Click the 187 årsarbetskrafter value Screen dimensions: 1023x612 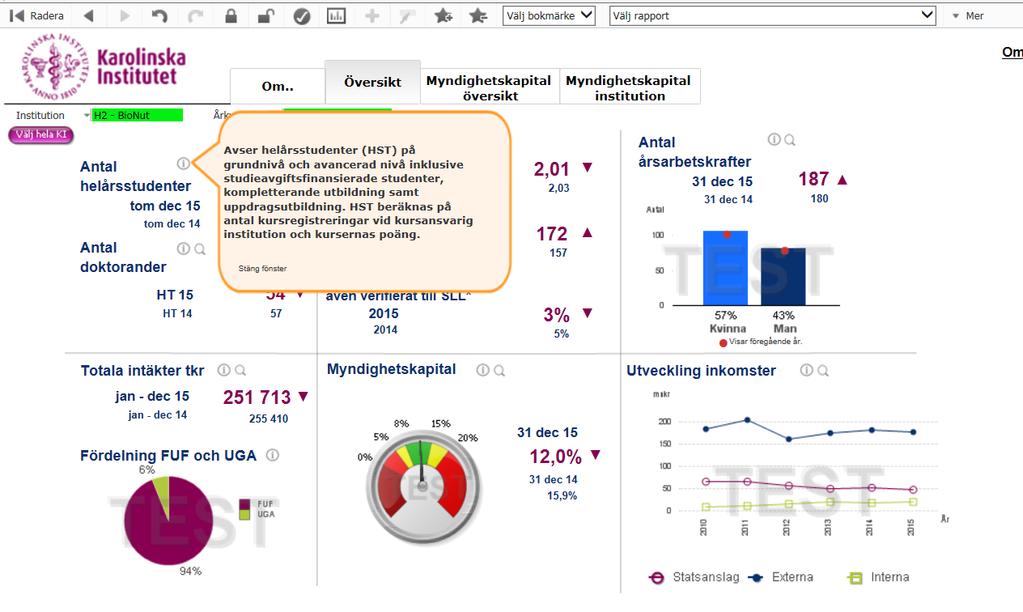click(813, 179)
